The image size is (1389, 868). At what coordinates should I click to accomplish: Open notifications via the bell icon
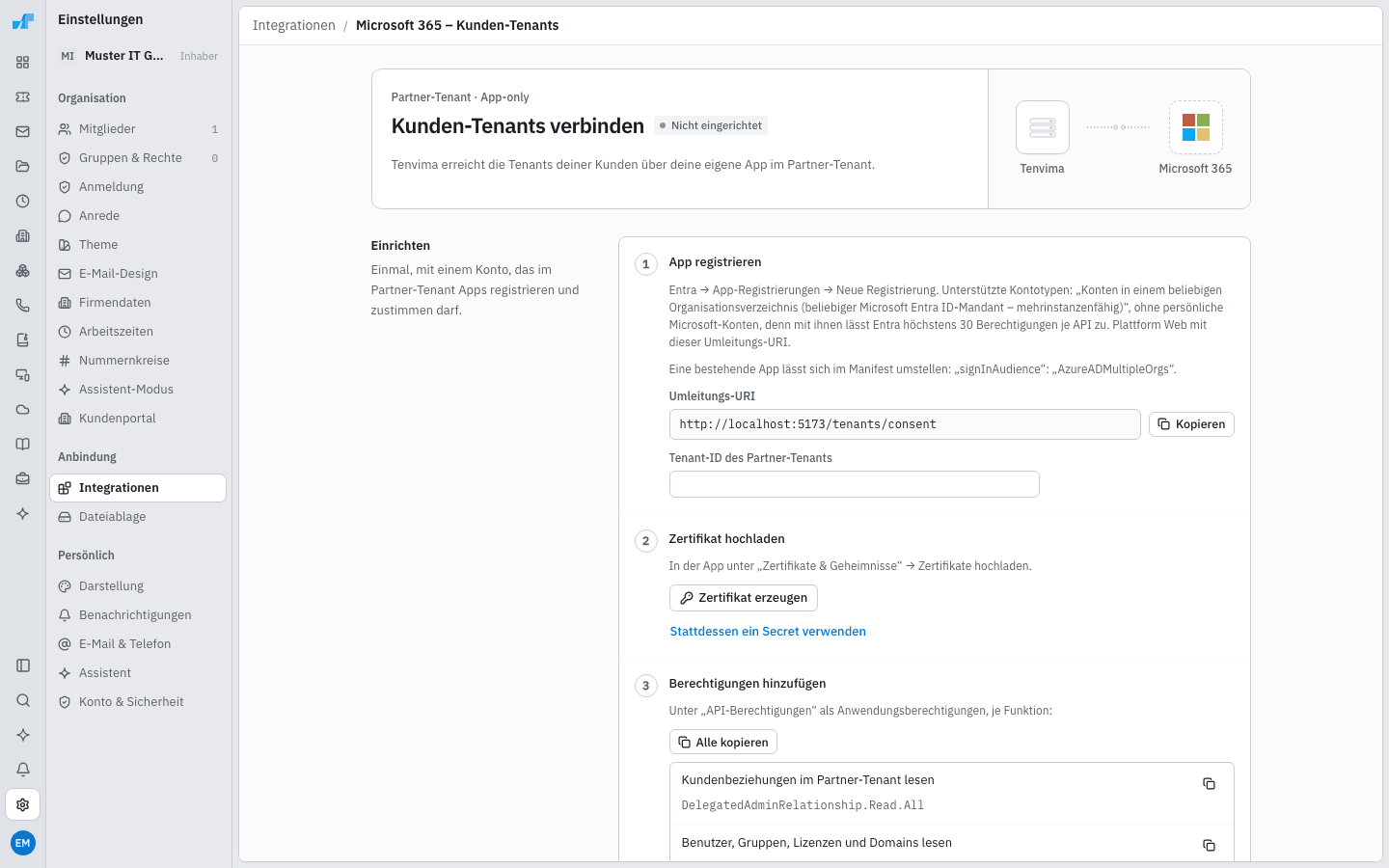23,770
